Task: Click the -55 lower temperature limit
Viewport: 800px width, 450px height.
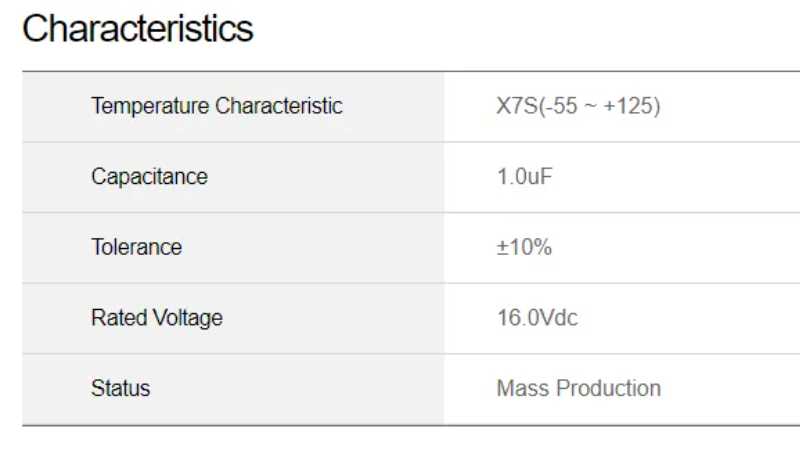Action: point(562,106)
